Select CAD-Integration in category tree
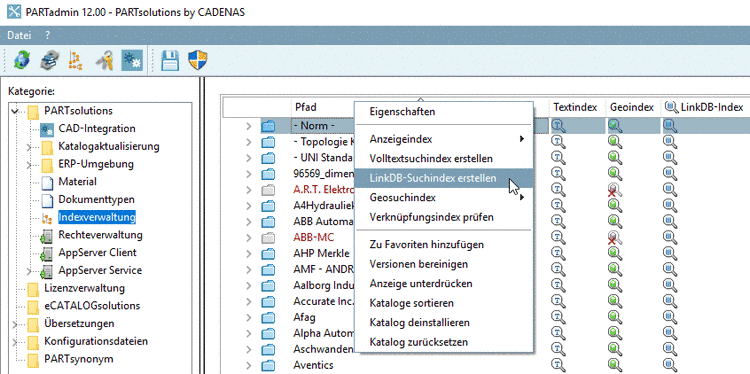 (x=97, y=129)
